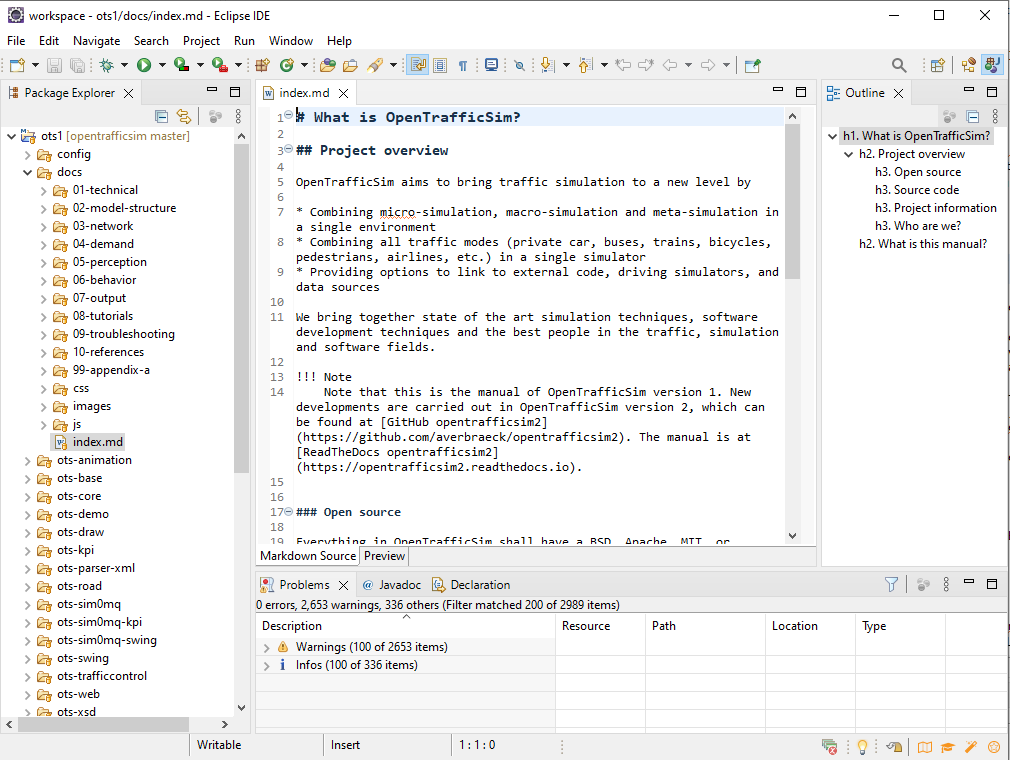Image resolution: width=1010 pixels, height=760 pixels.
Task: Toggle fold marker on line 1
Action: (289, 115)
